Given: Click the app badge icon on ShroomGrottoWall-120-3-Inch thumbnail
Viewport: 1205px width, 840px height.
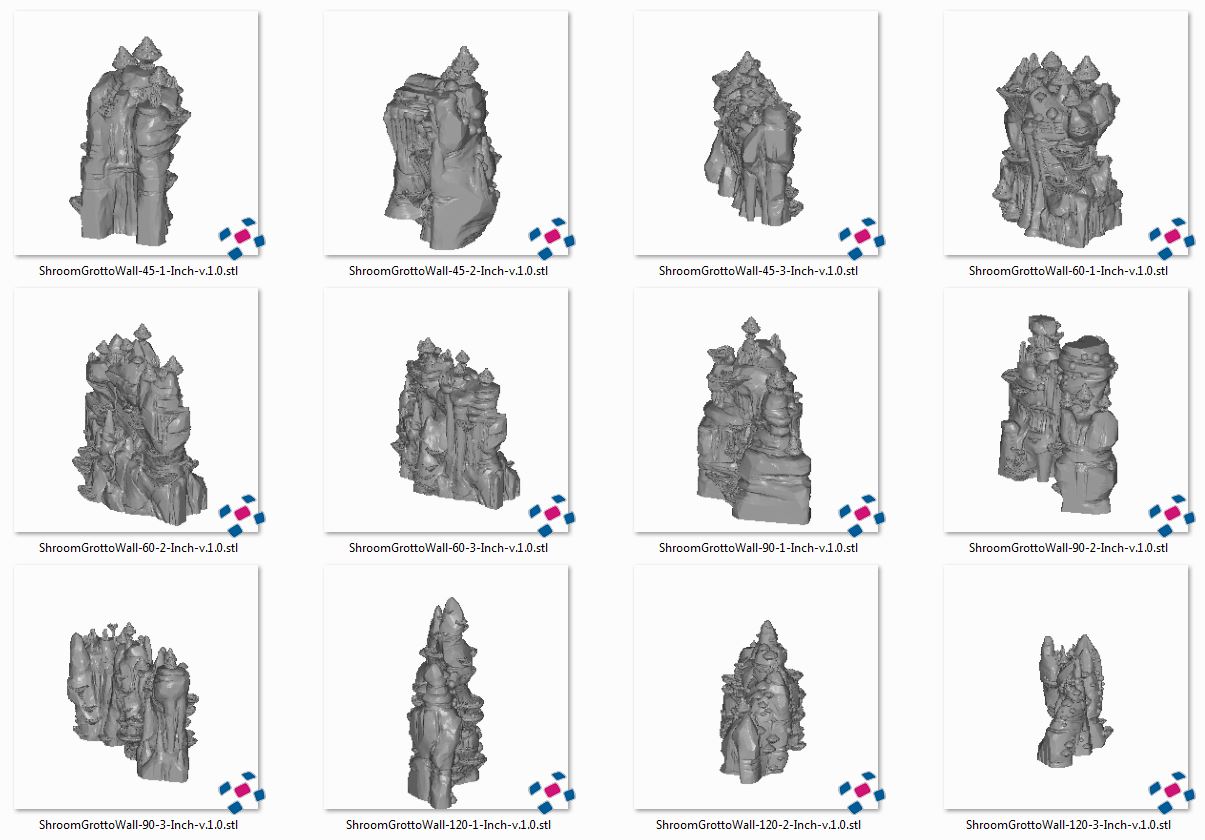Looking at the screenshot, I should coord(1171,790).
